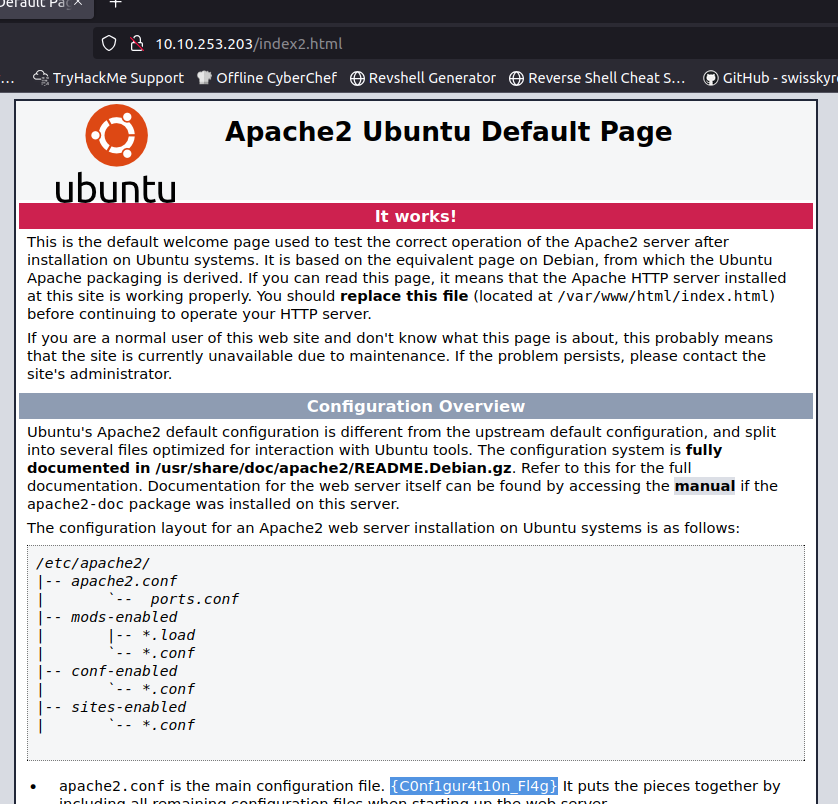Screen dimensions: 838x804
Task: Click the URL address bar field
Action: click(x=450, y=43)
